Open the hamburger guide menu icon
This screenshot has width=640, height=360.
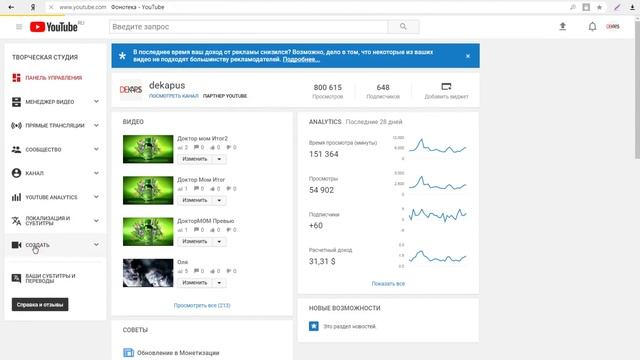[x=19, y=27]
